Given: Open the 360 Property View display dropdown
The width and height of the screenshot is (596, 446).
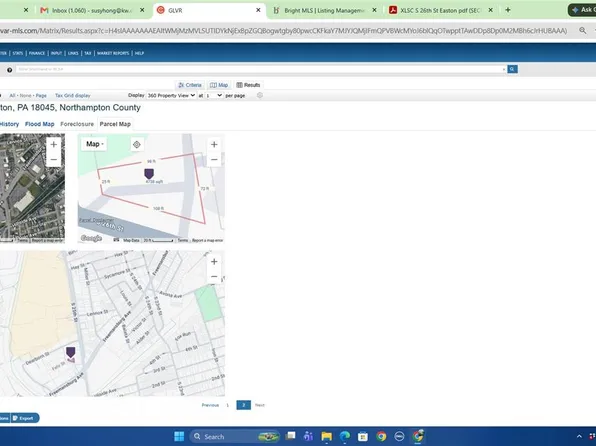Looking at the screenshot, I should (171, 95).
